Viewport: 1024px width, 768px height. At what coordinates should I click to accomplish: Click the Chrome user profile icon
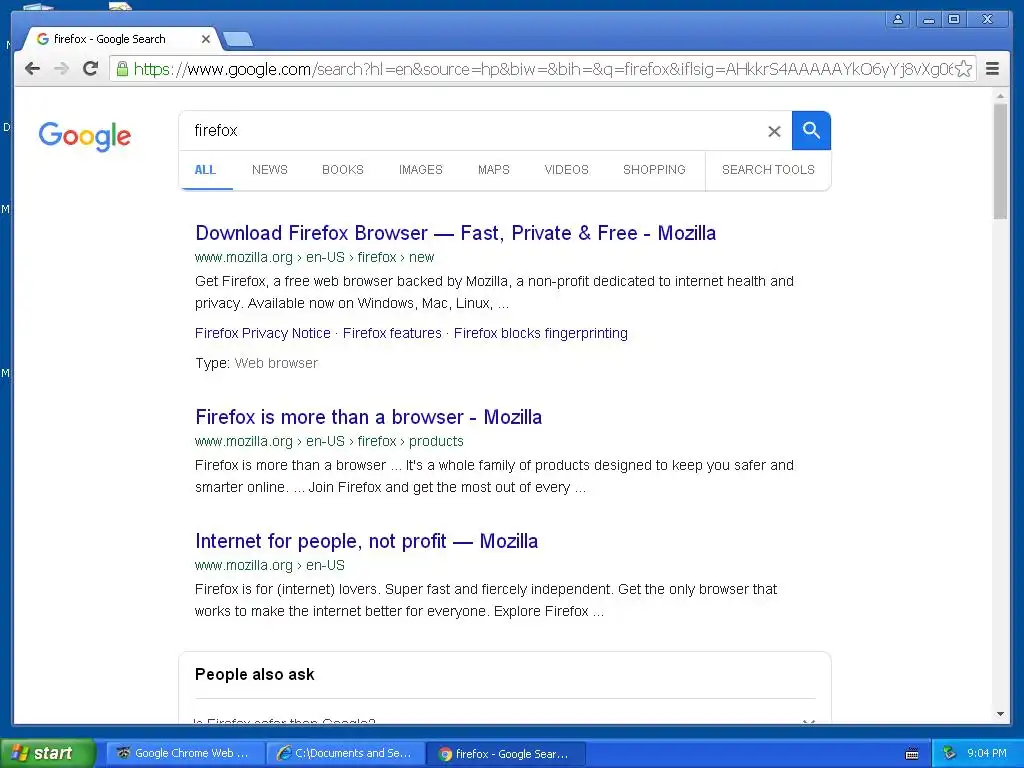pyautogui.click(x=898, y=20)
